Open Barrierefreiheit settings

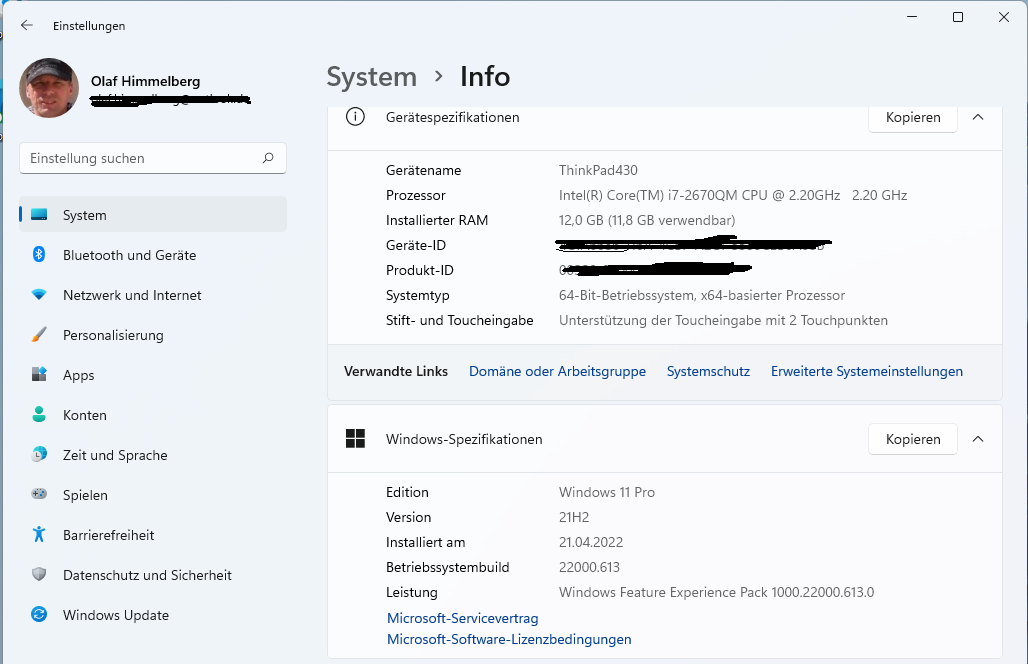pos(153,535)
